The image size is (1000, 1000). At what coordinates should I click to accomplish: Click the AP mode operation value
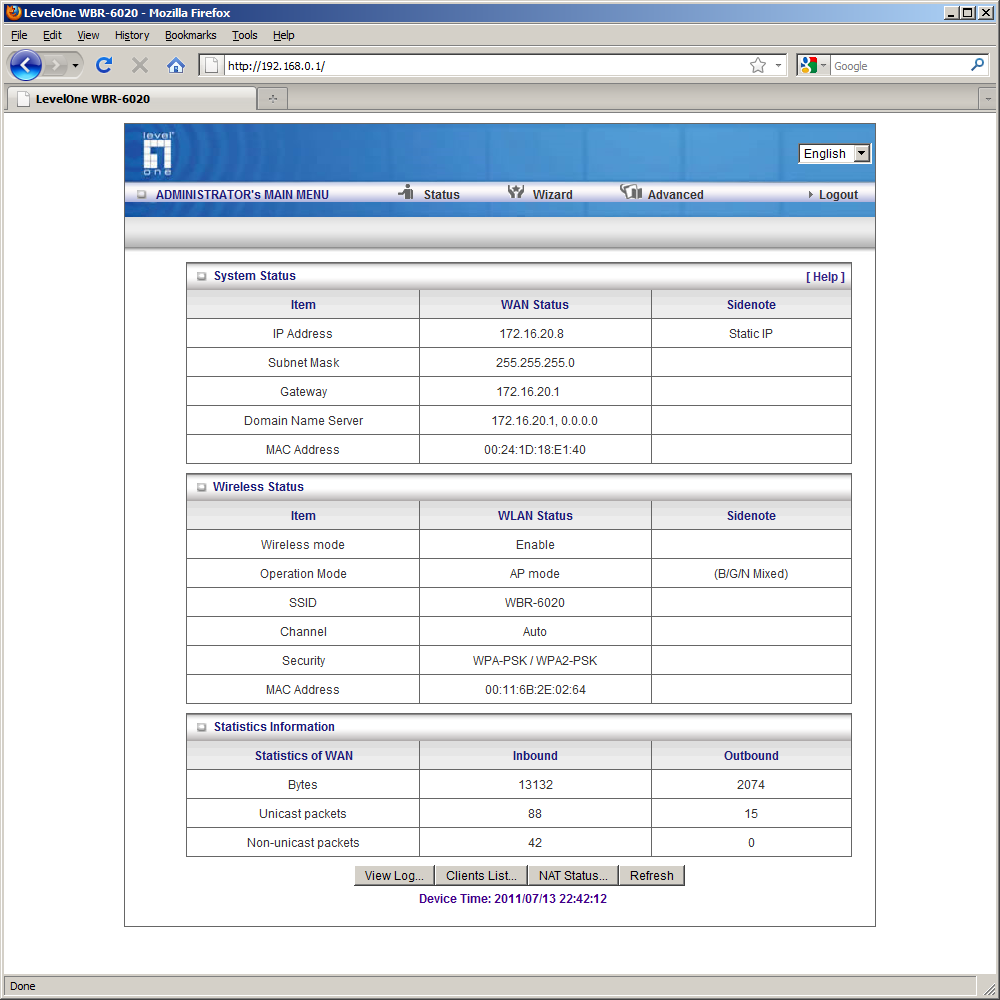534,574
